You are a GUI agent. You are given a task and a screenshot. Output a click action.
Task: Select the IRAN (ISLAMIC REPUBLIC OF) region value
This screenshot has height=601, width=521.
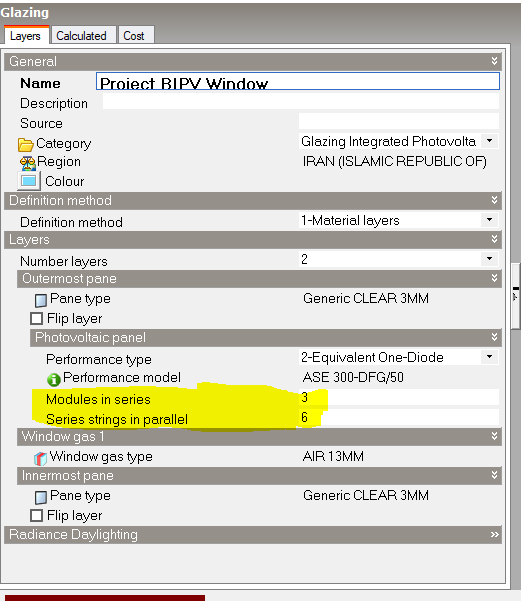[394, 161]
